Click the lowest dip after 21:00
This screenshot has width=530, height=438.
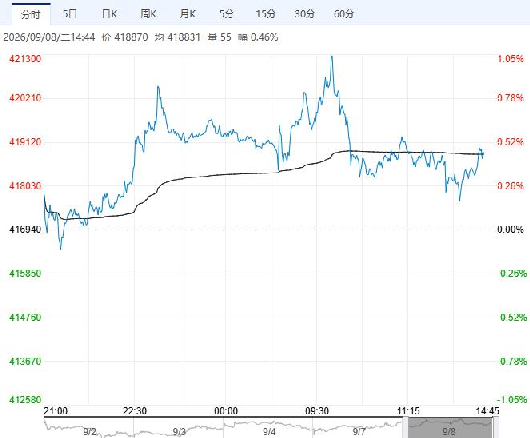[x=61, y=248]
